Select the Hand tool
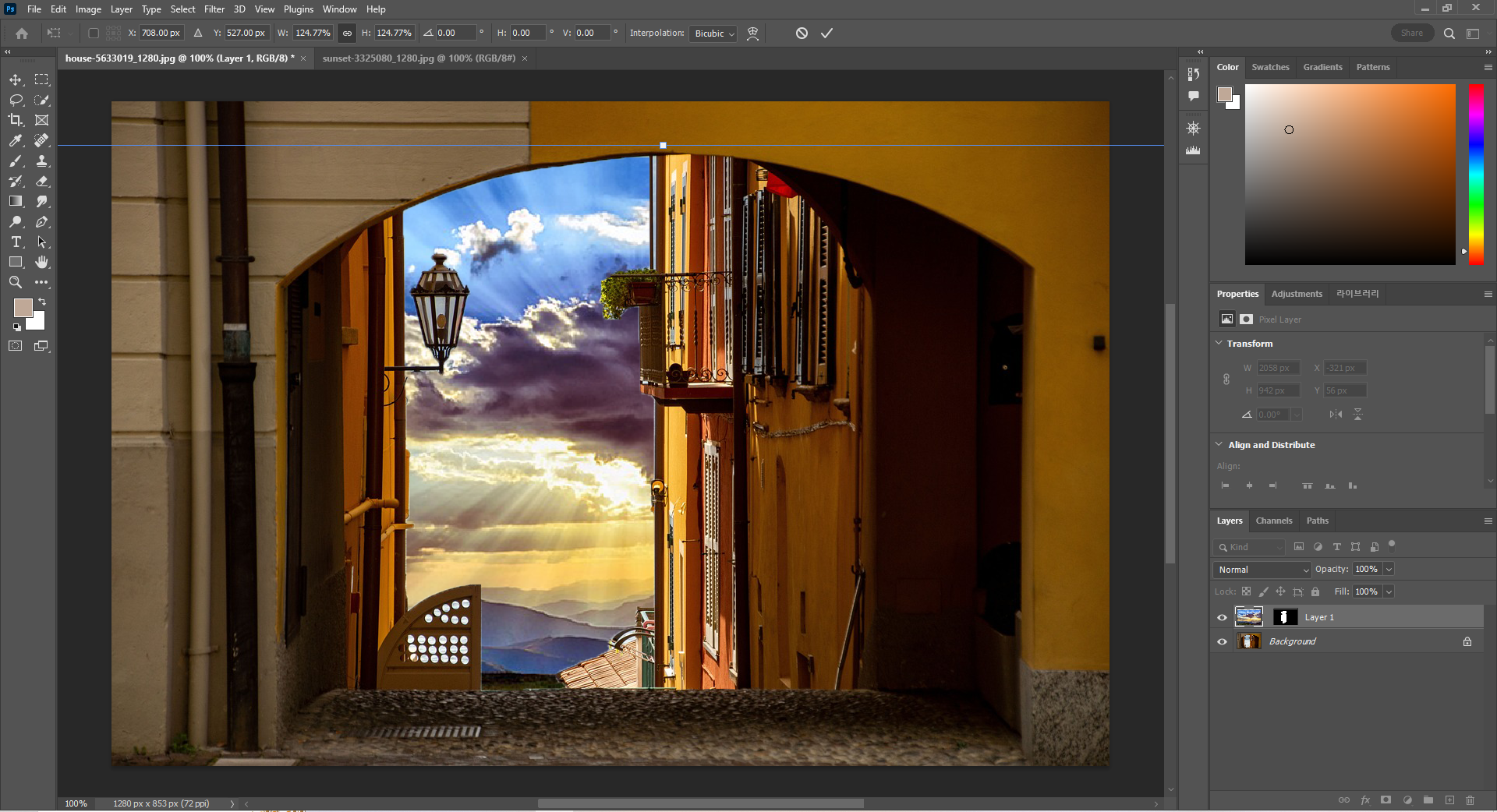Viewport: 1497px width, 812px height. tap(42, 262)
